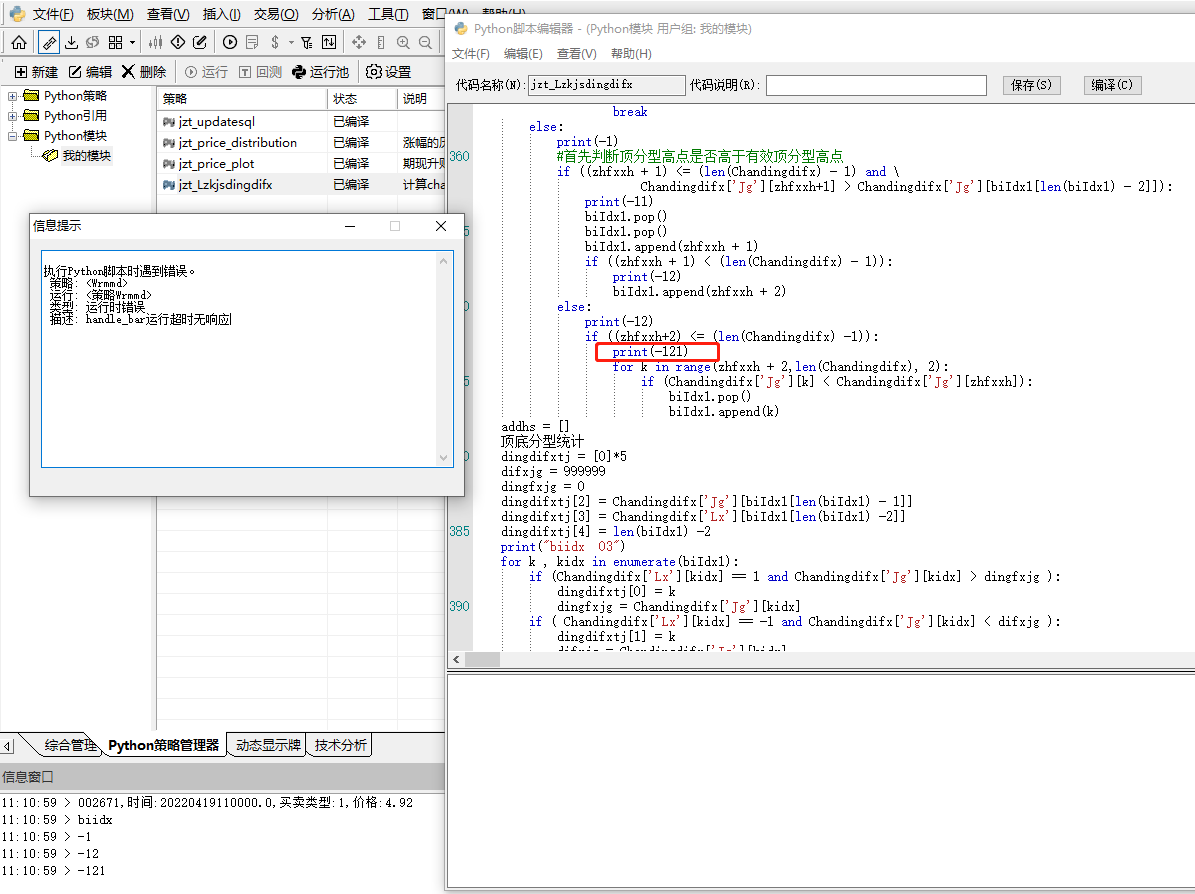Switch to 动态显示牌 tab
This screenshot has height=894, width=1195.
click(x=268, y=745)
